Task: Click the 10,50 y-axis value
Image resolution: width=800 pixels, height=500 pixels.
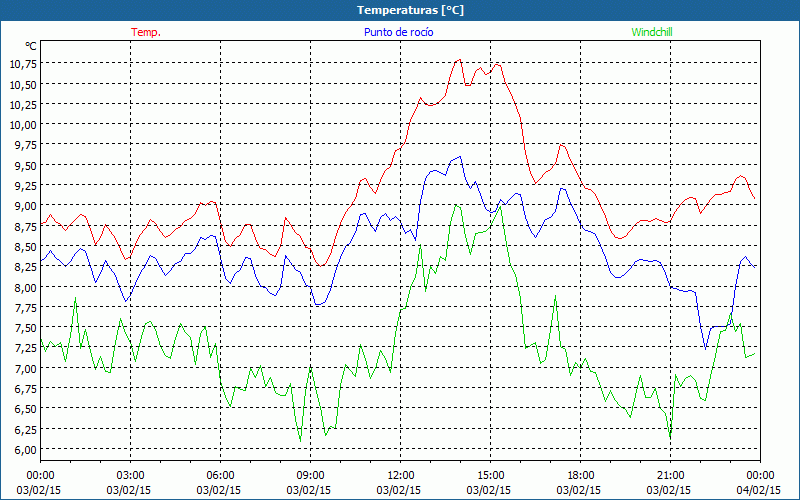Action: pyautogui.click(x=22, y=84)
